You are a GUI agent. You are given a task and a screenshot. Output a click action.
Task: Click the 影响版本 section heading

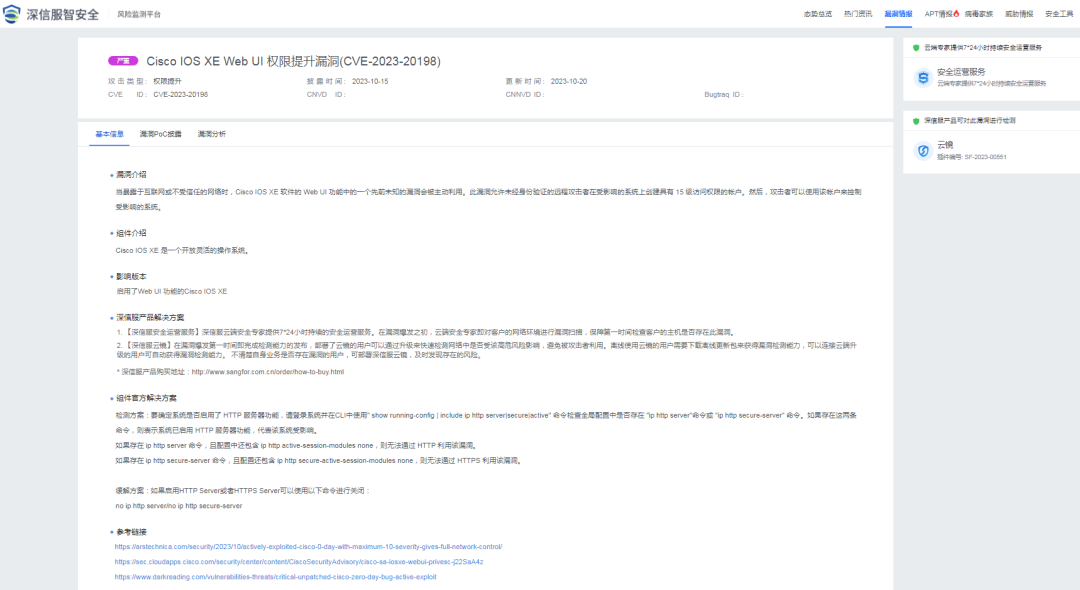point(131,277)
